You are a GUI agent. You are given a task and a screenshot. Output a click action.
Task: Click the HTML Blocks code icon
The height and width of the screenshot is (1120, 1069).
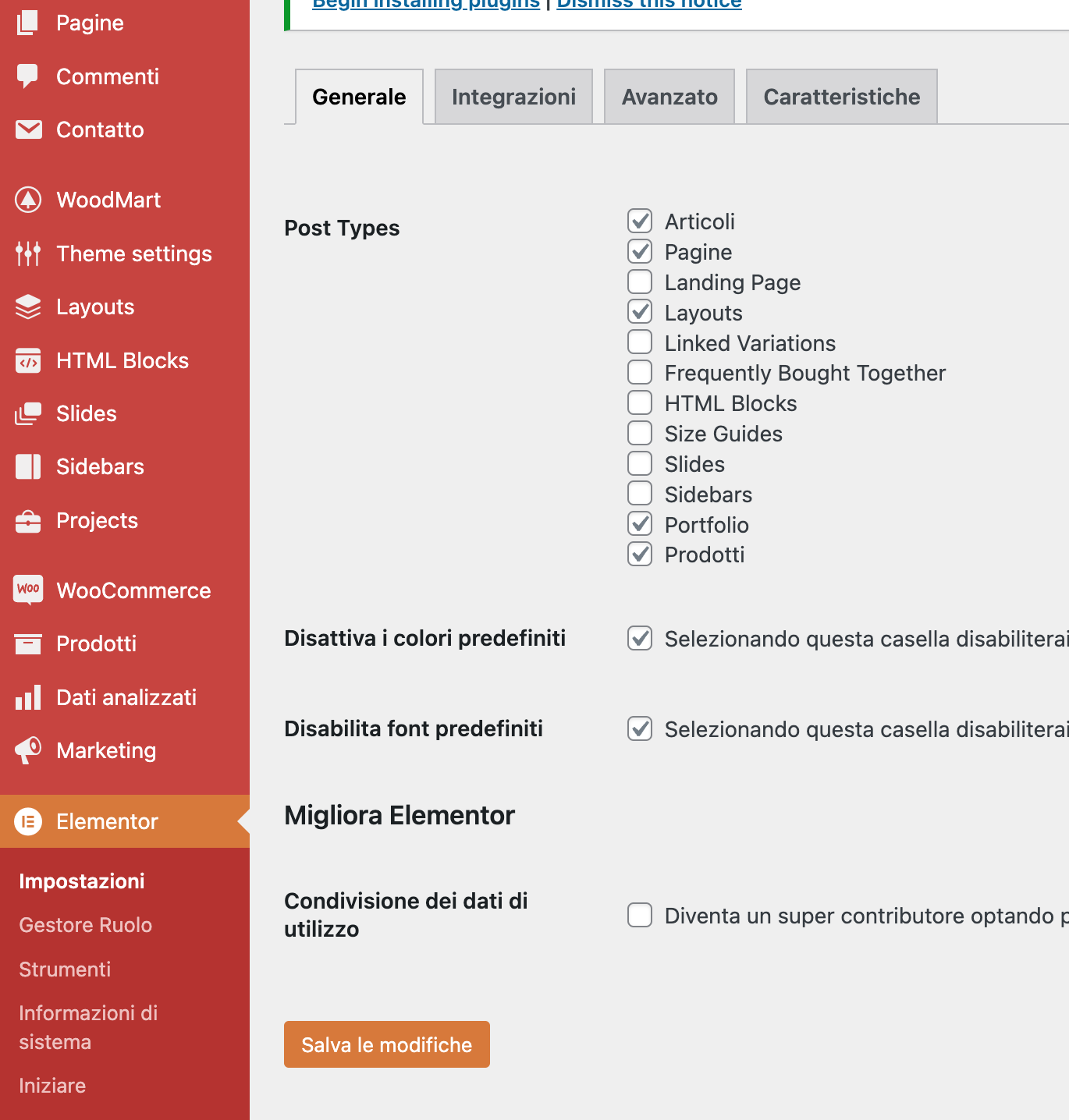pos(28,360)
